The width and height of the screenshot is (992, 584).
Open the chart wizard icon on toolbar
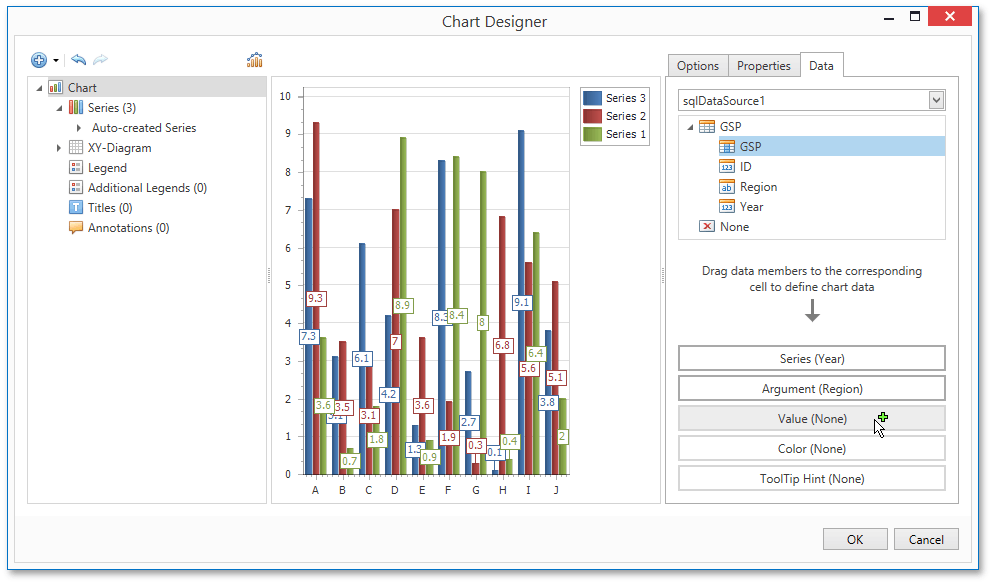[x=255, y=60]
